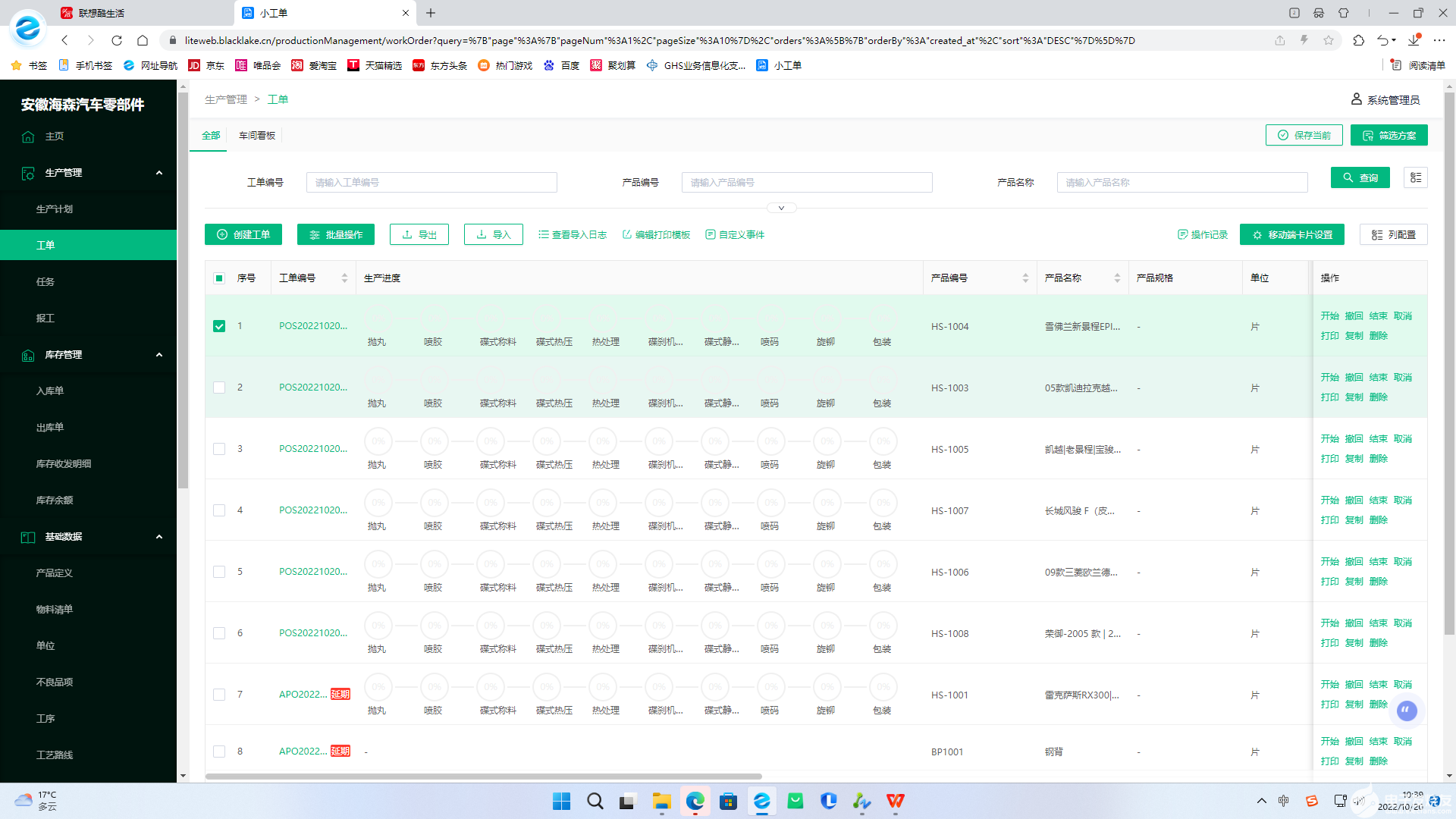This screenshot has width=1456, height=819.
Task: Click the 导出 export button
Action: 419,235
